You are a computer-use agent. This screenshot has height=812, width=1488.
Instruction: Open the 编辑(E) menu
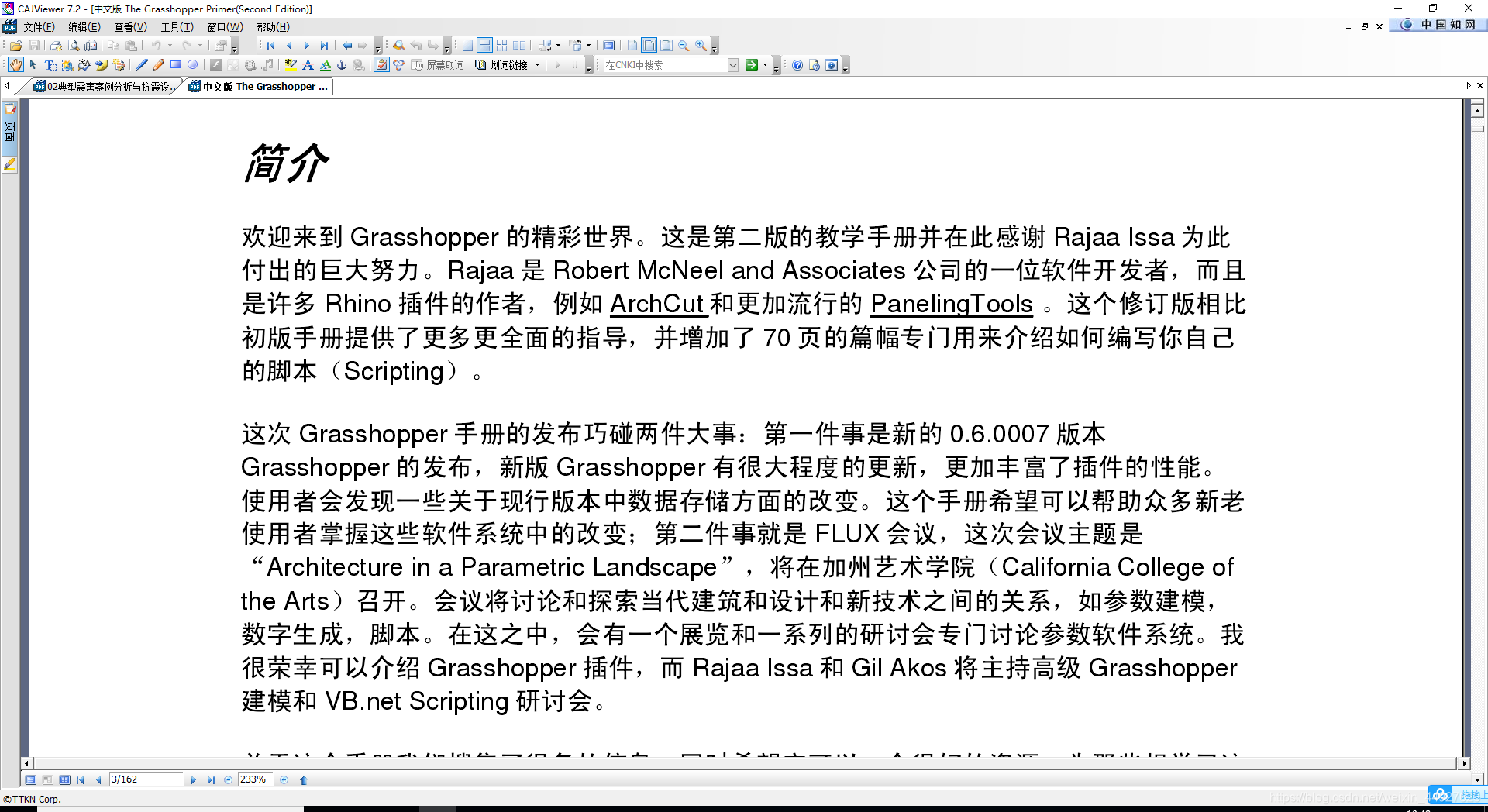coord(84,27)
